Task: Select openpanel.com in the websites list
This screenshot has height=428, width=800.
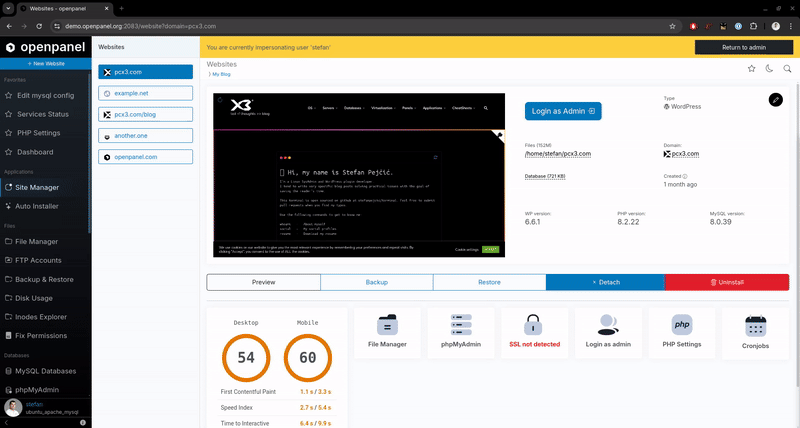Action: pyautogui.click(x=145, y=157)
